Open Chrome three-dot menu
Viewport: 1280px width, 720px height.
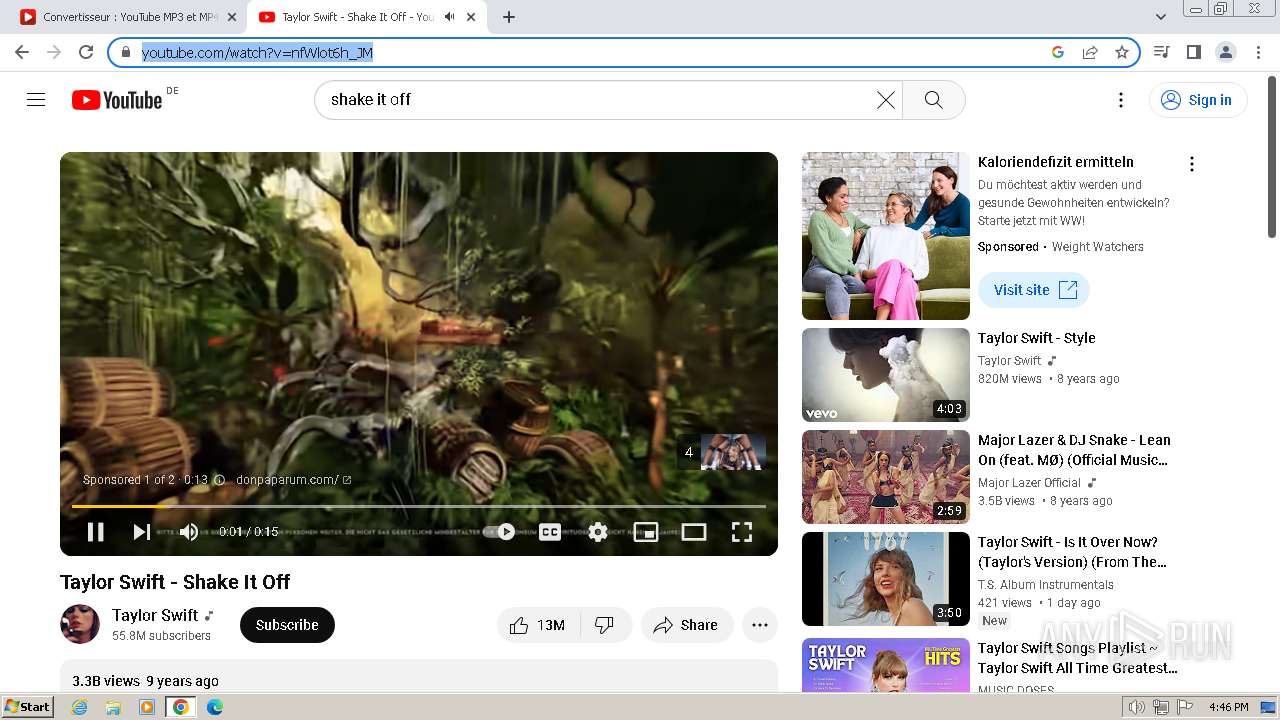pos(1257,52)
